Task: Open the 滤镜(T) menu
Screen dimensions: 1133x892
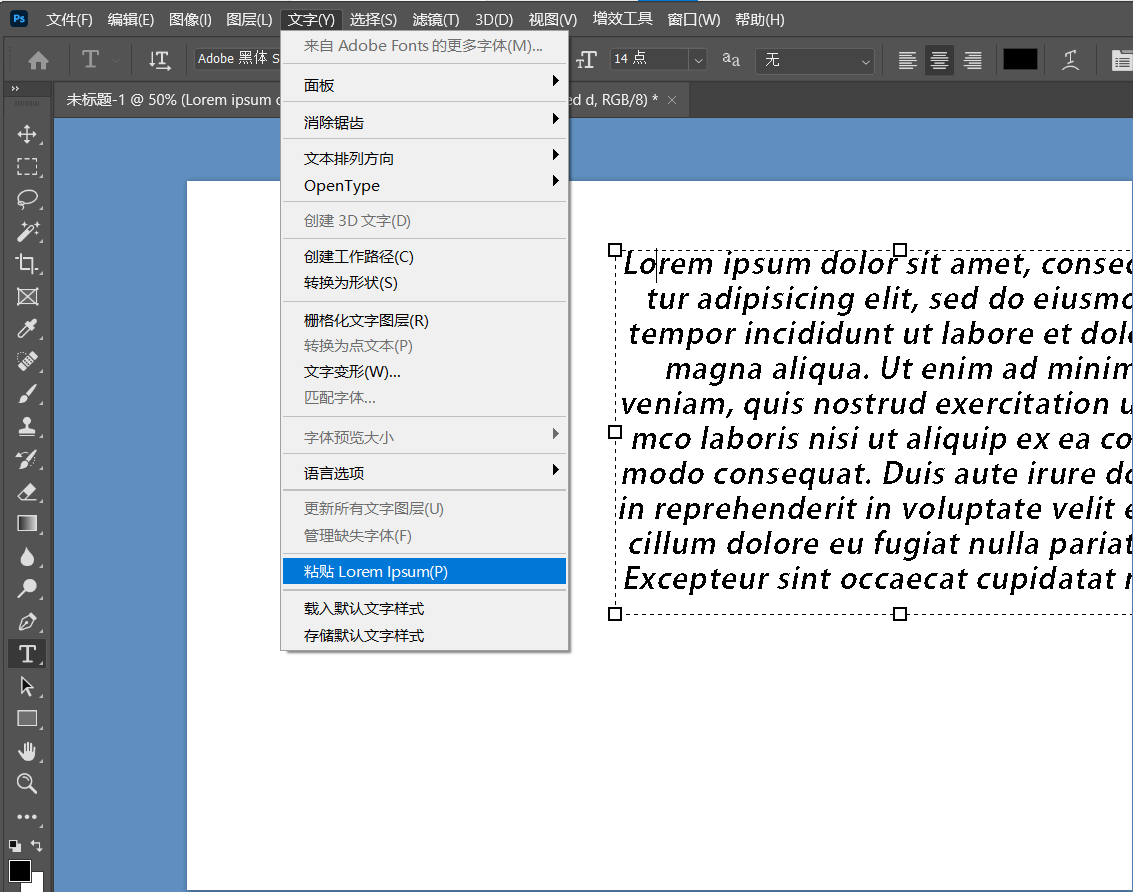Action: (x=436, y=20)
